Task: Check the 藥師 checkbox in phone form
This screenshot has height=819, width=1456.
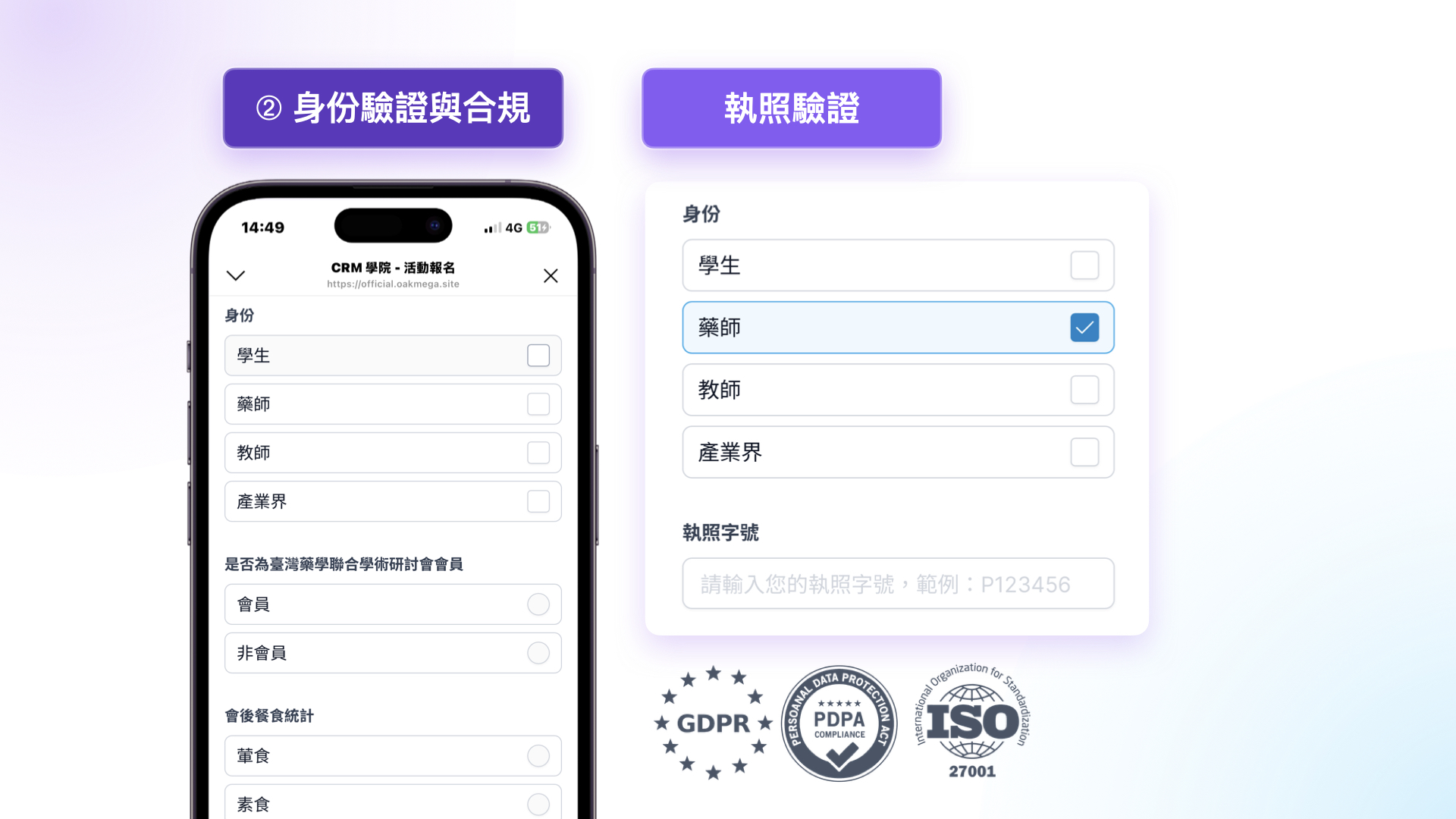Action: pos(538,404)
